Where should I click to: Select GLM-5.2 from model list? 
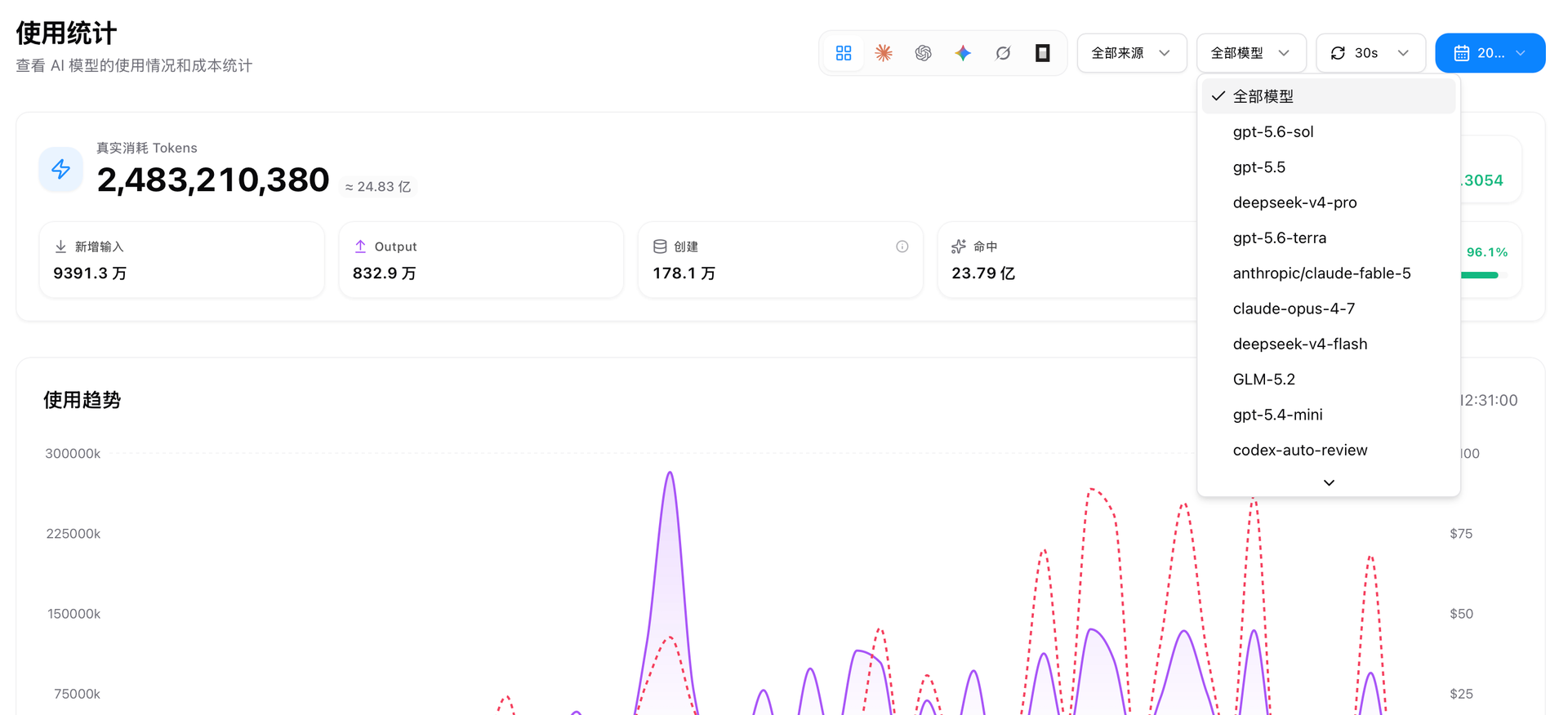click(1329, 380)
